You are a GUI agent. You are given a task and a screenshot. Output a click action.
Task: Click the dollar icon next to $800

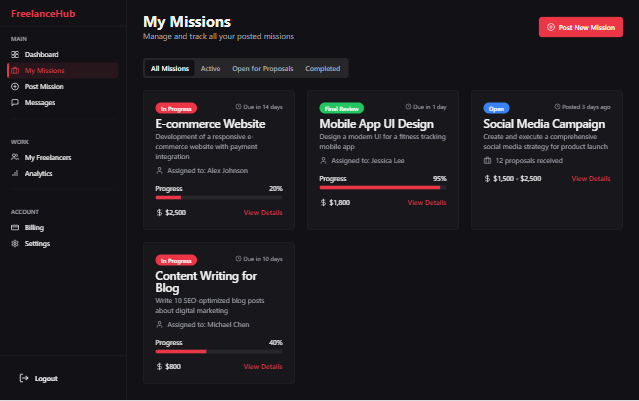[159, 366]
